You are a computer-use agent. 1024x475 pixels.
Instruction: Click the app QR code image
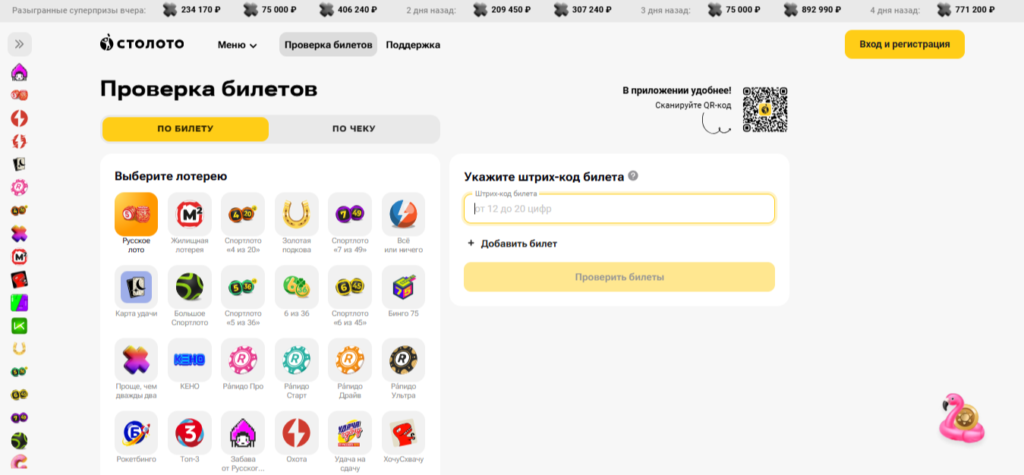click(765, 110)
